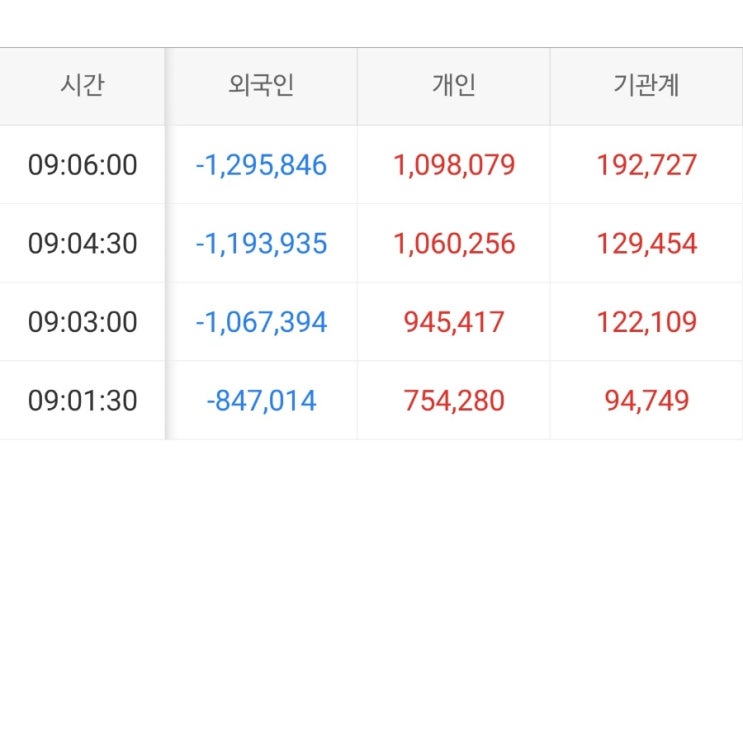Screen dimensions: 743x750
Task: Select foreign value -1,193,935
Action: coord(261,243)
